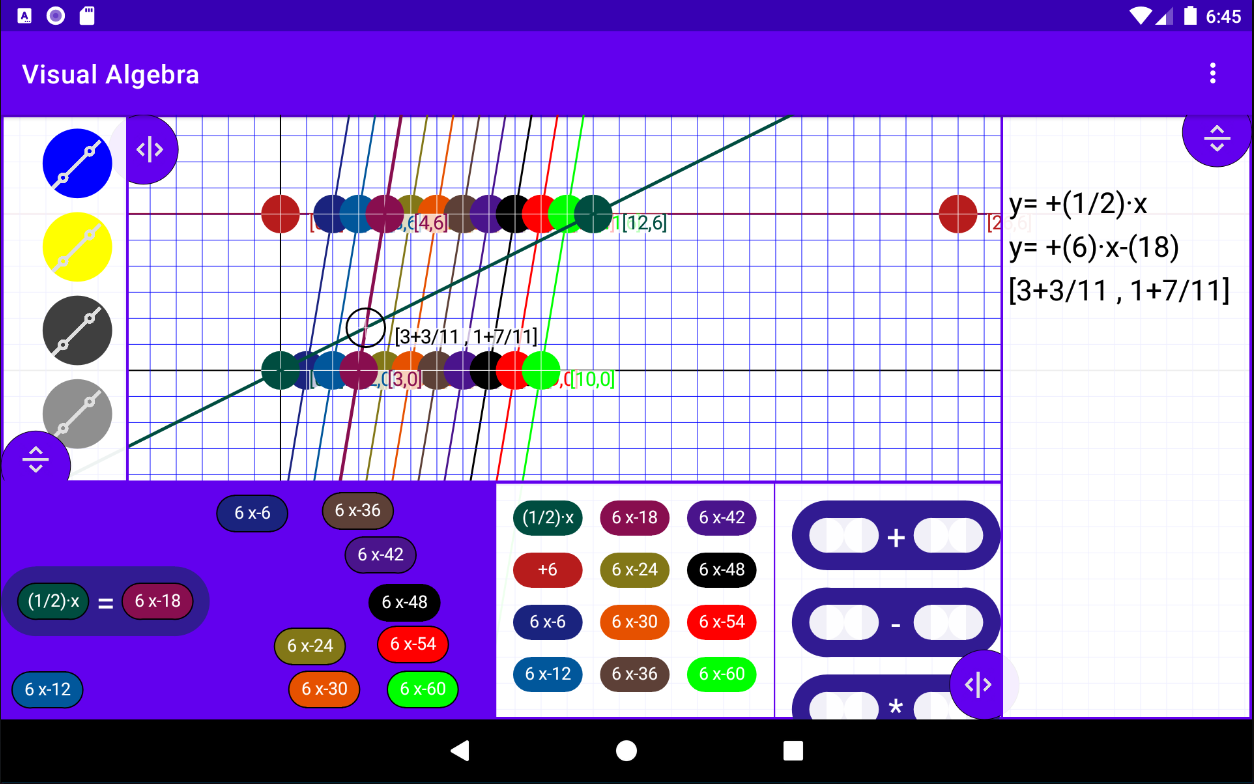Tap the Android home button
This screenshot has height=784, width=1254.
point(627,750)
